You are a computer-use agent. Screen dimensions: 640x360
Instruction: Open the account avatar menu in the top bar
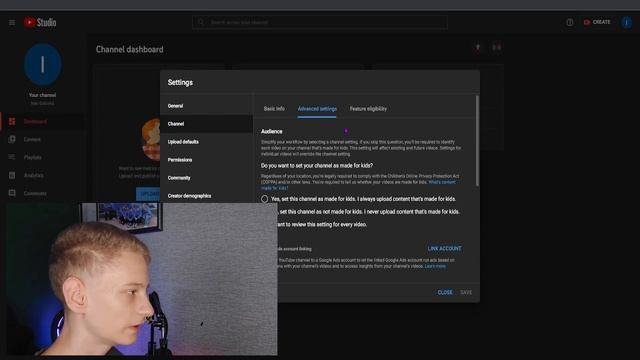627,22
